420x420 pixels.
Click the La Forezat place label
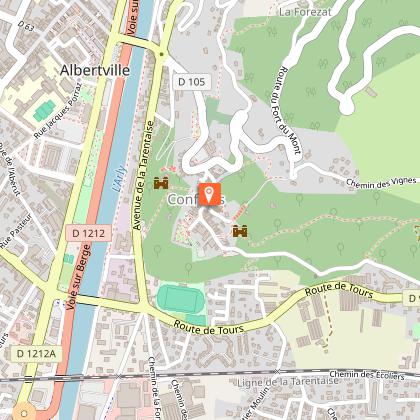(305, 12)
